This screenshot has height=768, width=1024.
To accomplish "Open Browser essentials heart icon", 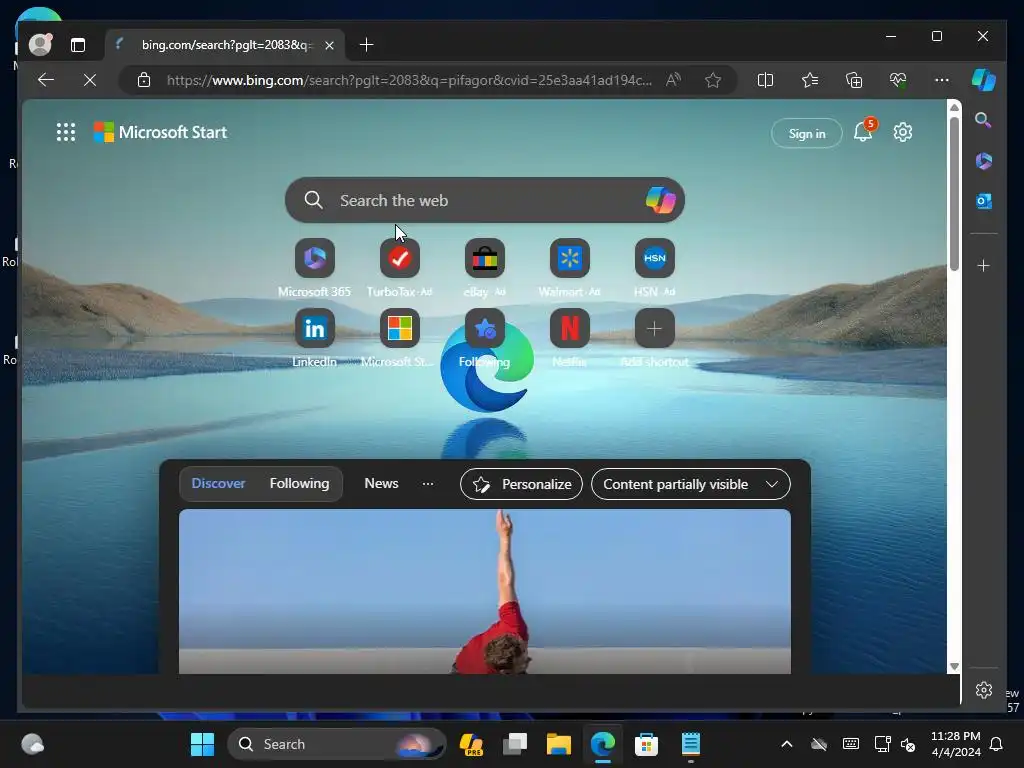I will point(898,80).
